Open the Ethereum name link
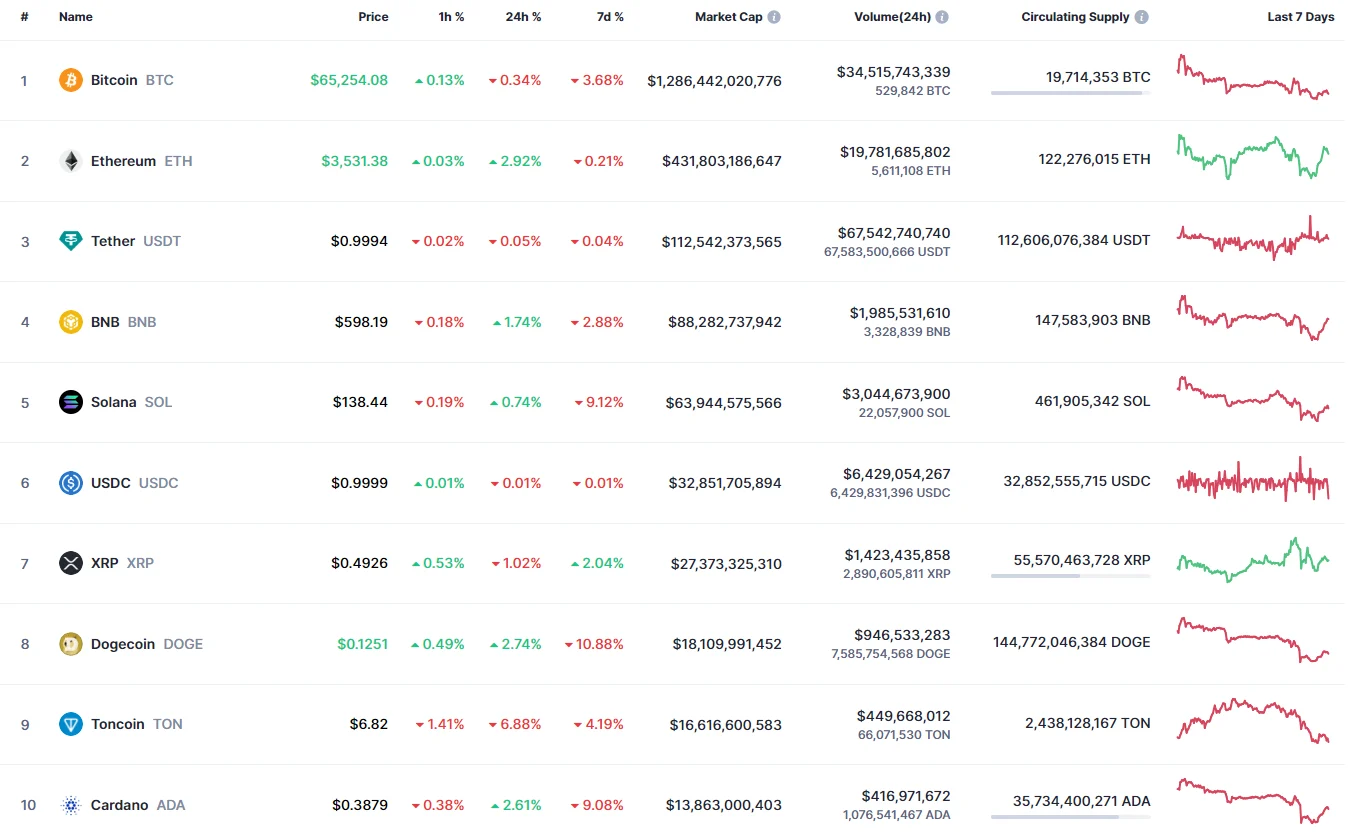 [x=123, y=161]
